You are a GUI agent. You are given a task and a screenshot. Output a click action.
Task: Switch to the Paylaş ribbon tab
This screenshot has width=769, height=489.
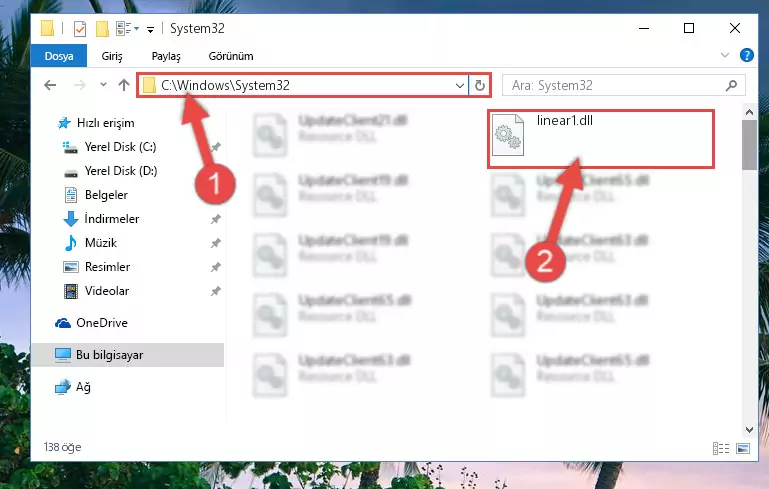(166, 56)
